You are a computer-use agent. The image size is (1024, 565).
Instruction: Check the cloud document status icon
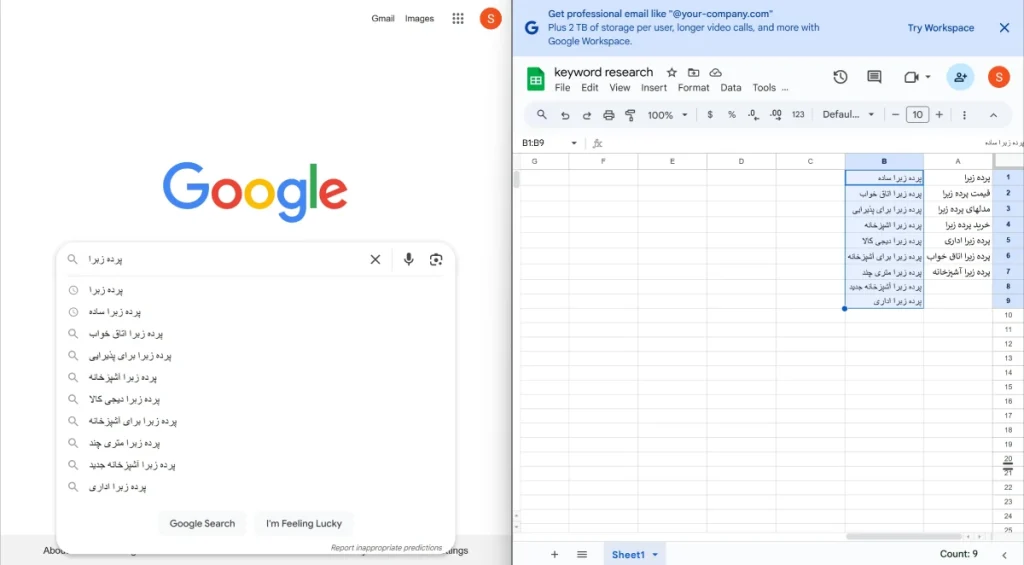point(715,73)
